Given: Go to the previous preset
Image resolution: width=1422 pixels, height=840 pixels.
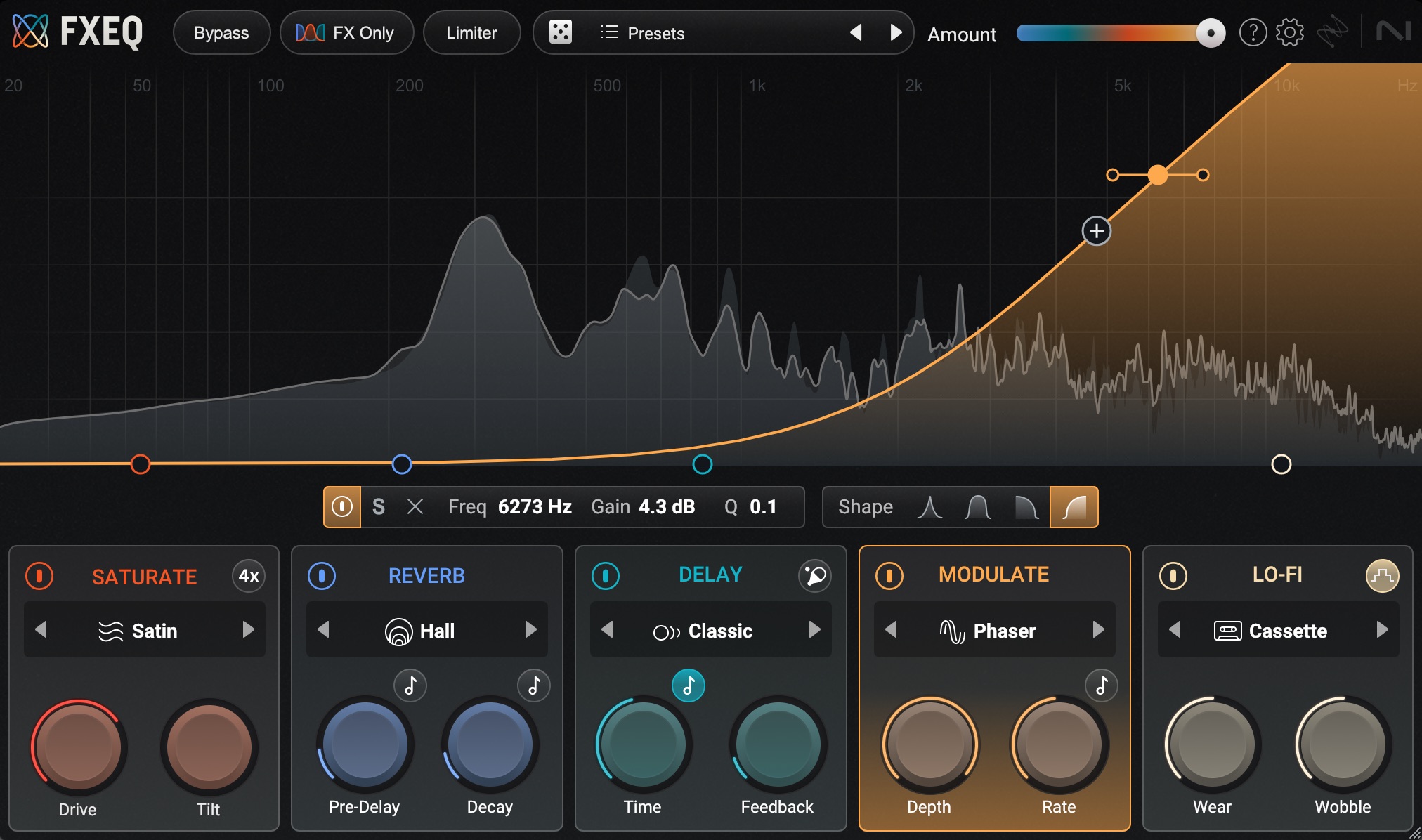Looking at the screenshot, I should click(856, 32).
